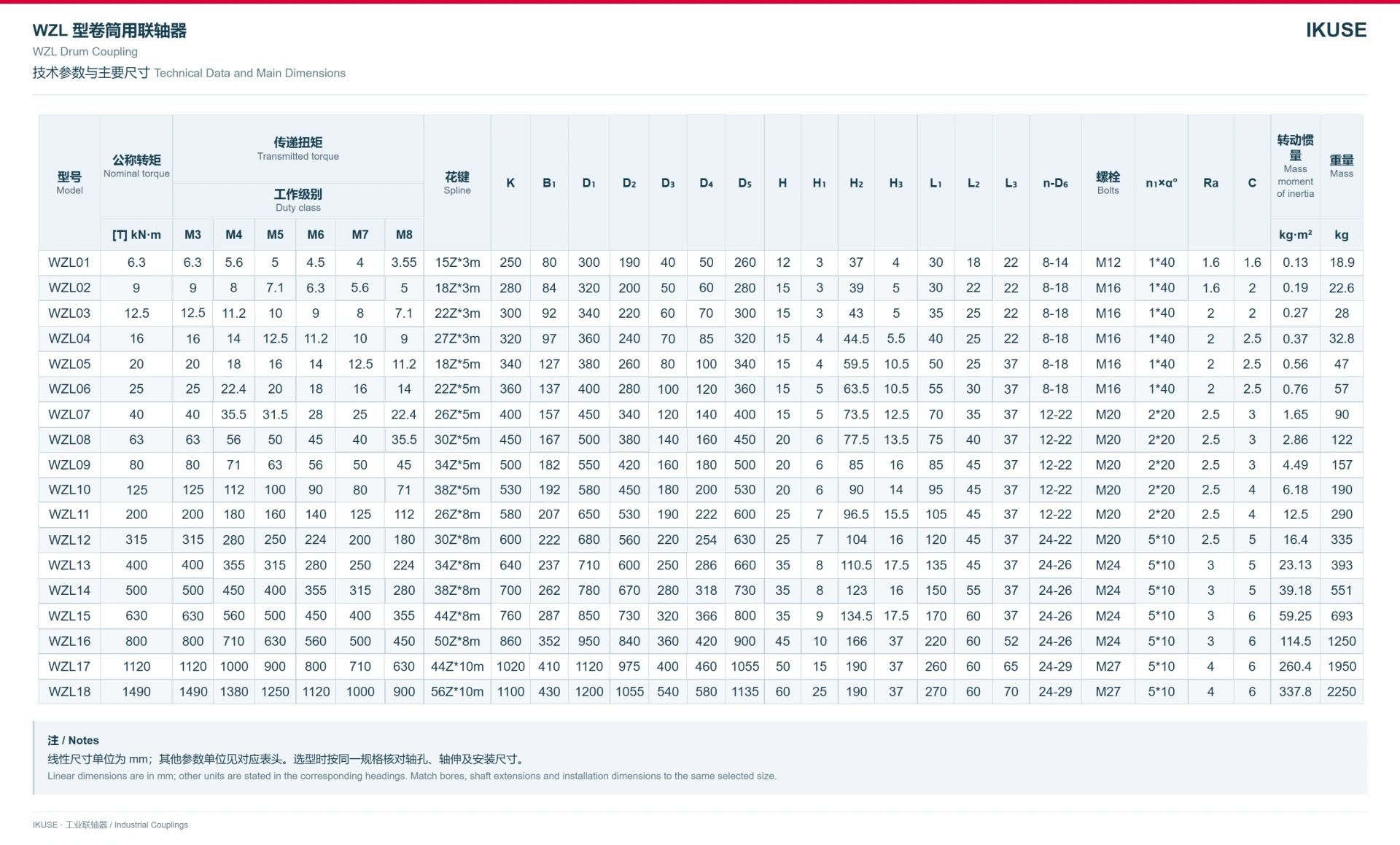This screenshot has width=1400, height=845.
Task: Click the inertia value 260.4
Action: click(1295, 666)
